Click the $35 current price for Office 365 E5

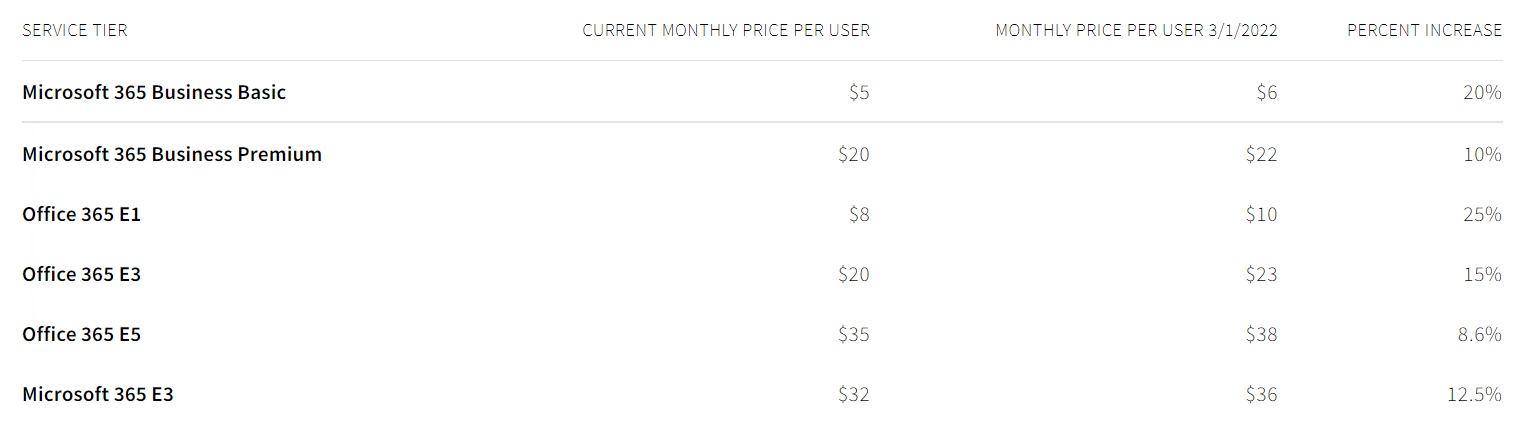(x=854, y=334)
